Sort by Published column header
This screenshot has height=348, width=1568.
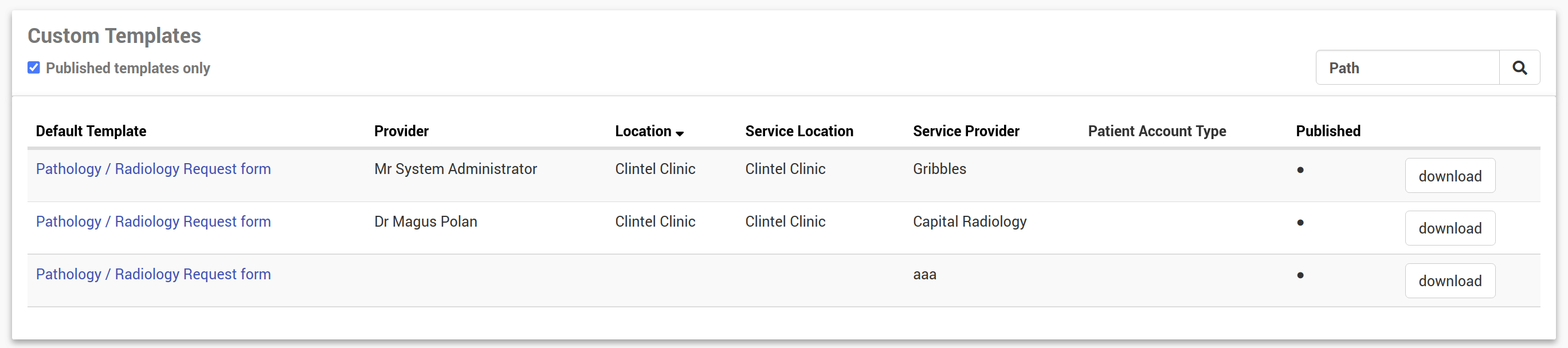tap(1327, 131)
